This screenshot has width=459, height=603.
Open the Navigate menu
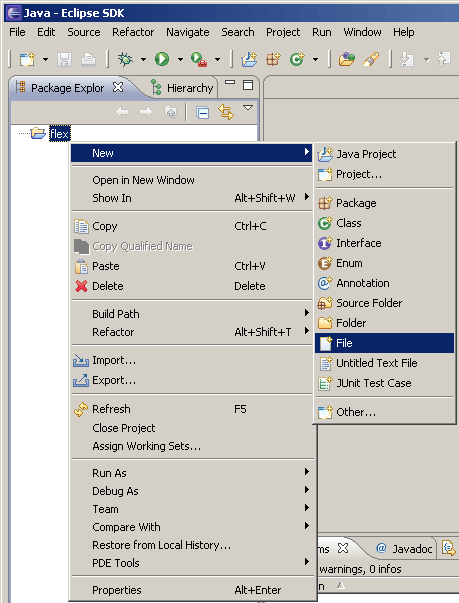188,32
